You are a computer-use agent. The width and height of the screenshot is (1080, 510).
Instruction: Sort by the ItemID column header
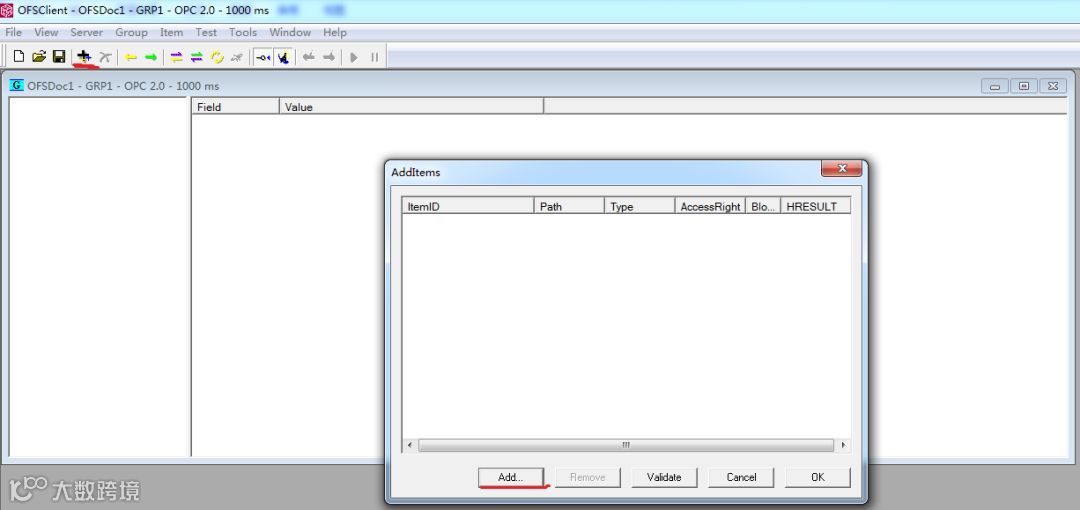pyautogui.click(x=468, y=206)
